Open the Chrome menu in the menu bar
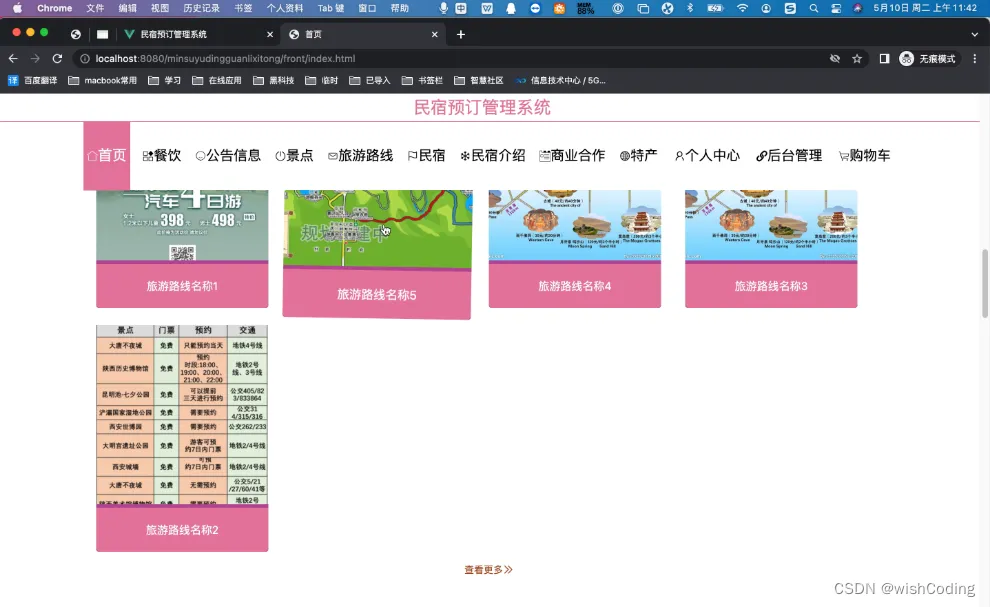Image resolution: width=990 pixels, height=607 pixels. tap(54, 8)
